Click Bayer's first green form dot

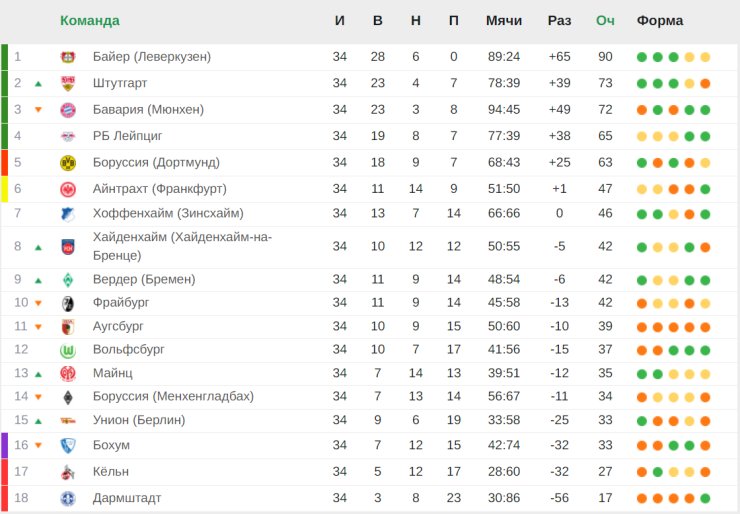click(x=641, y=57)
